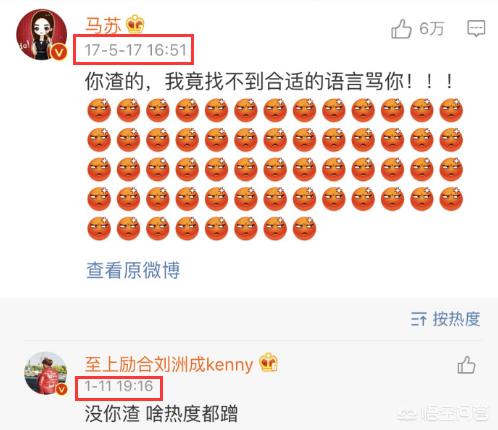This screenshot has height=430, width=498.
Task: Click the 6万 like count
Action: (x=432, y=29)
